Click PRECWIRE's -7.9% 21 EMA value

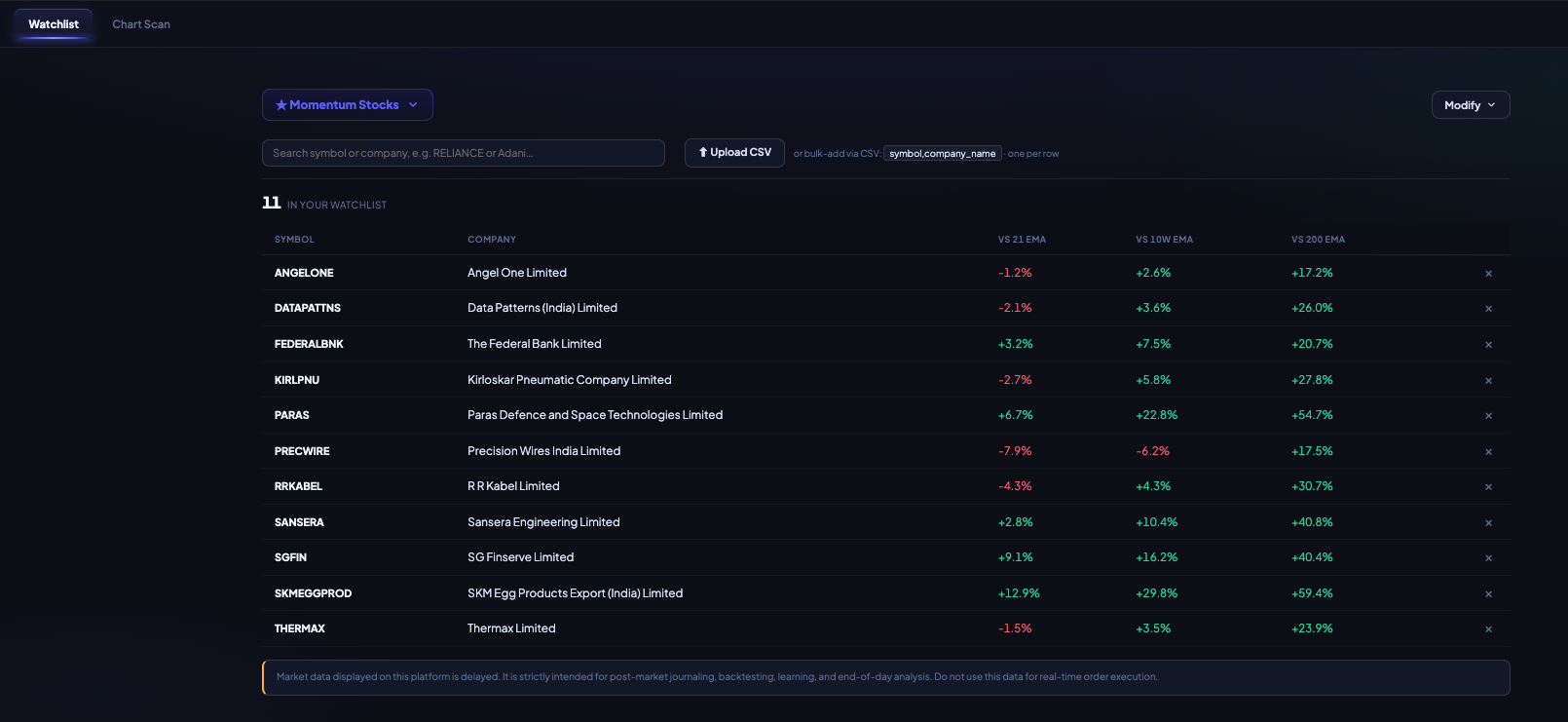tap(1015, 451)
